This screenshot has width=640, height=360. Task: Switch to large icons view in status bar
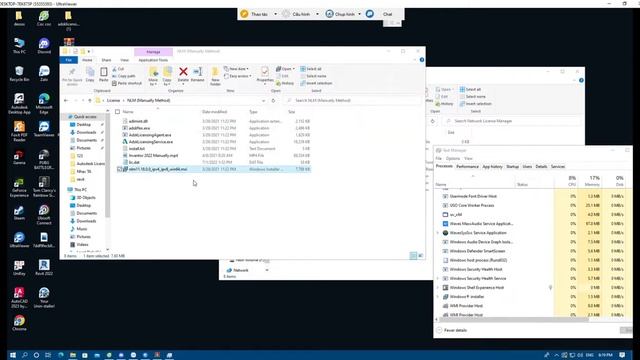coord(420,256)
